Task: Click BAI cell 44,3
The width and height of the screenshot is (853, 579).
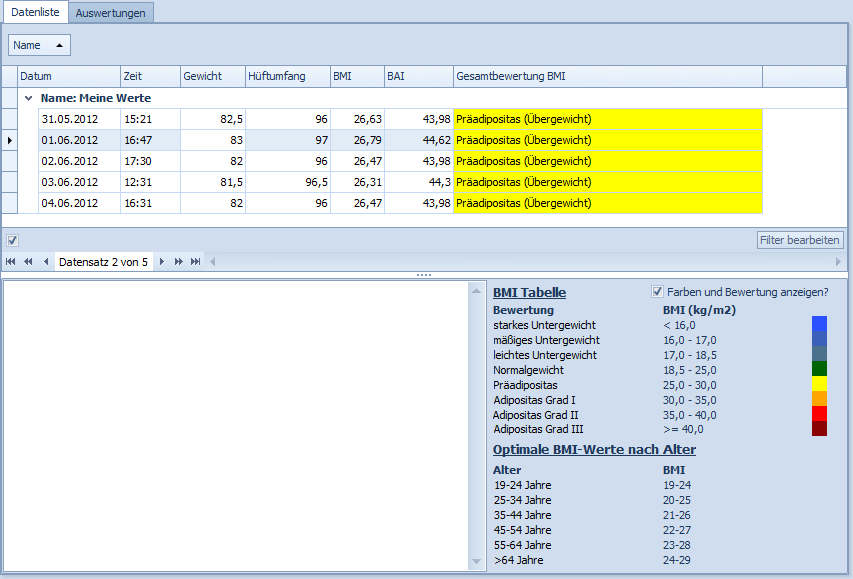Action: 419,182
